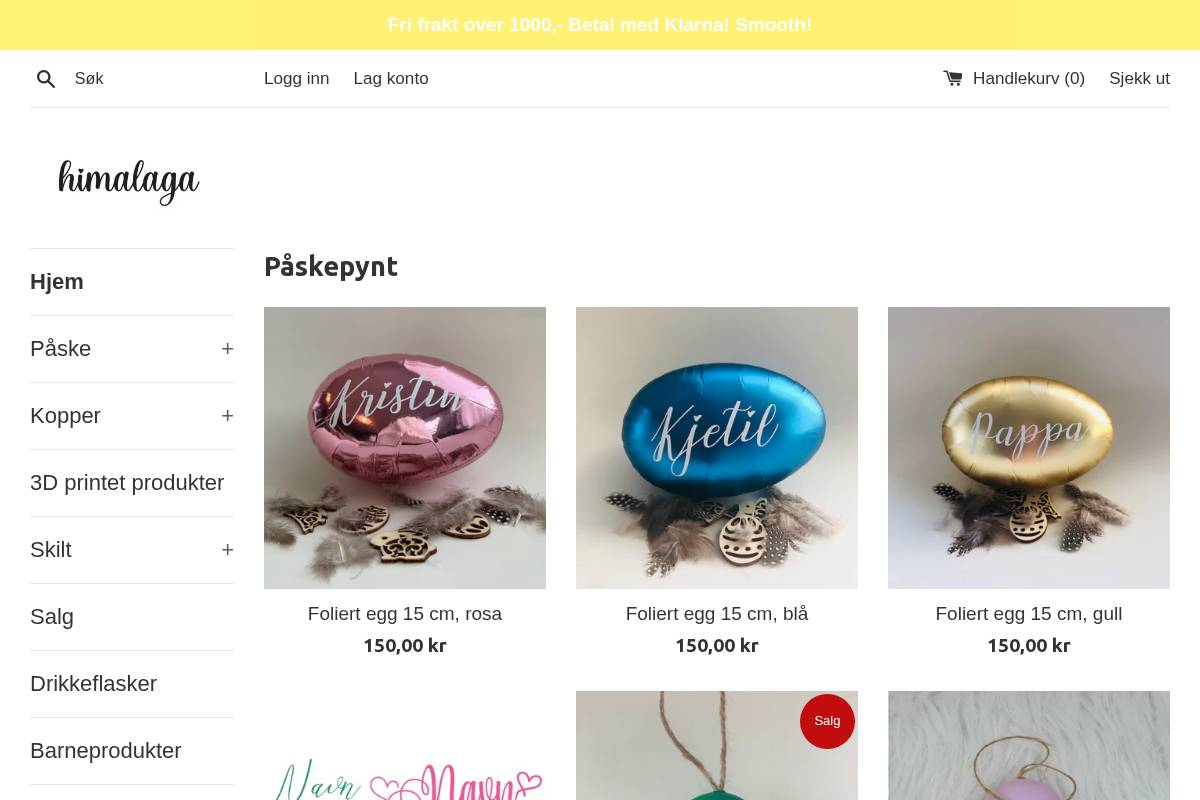Open Sjekk ut checkout link
This screenshot has width=1200, height=800.
pos(1139,78)
